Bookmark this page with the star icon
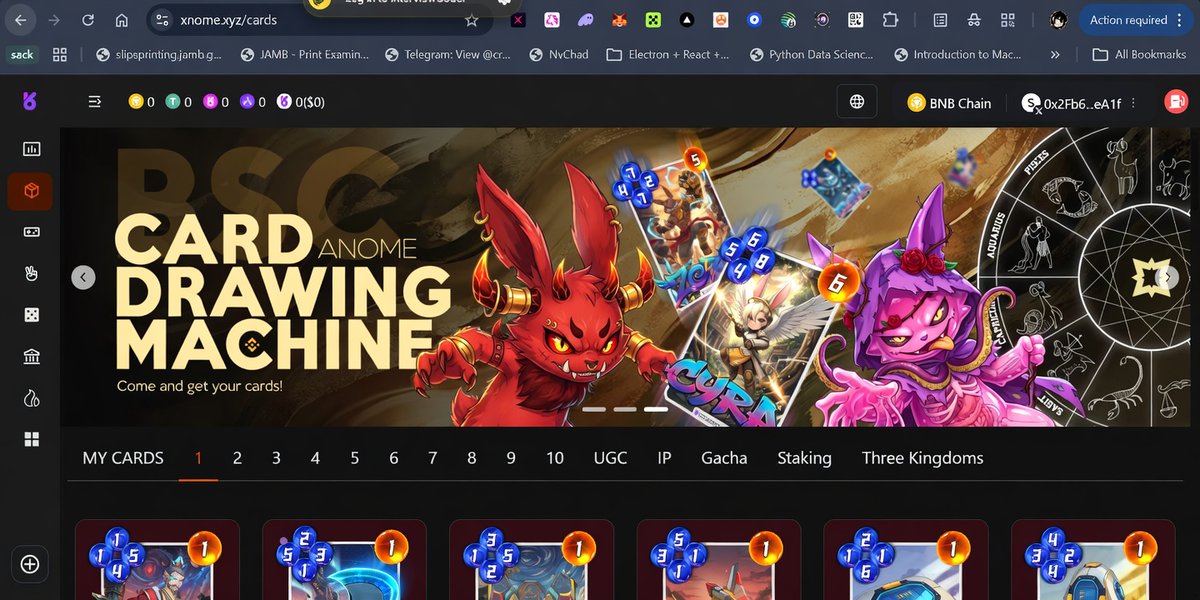This screenshot has width=1200, height=600. click(472, 20)
